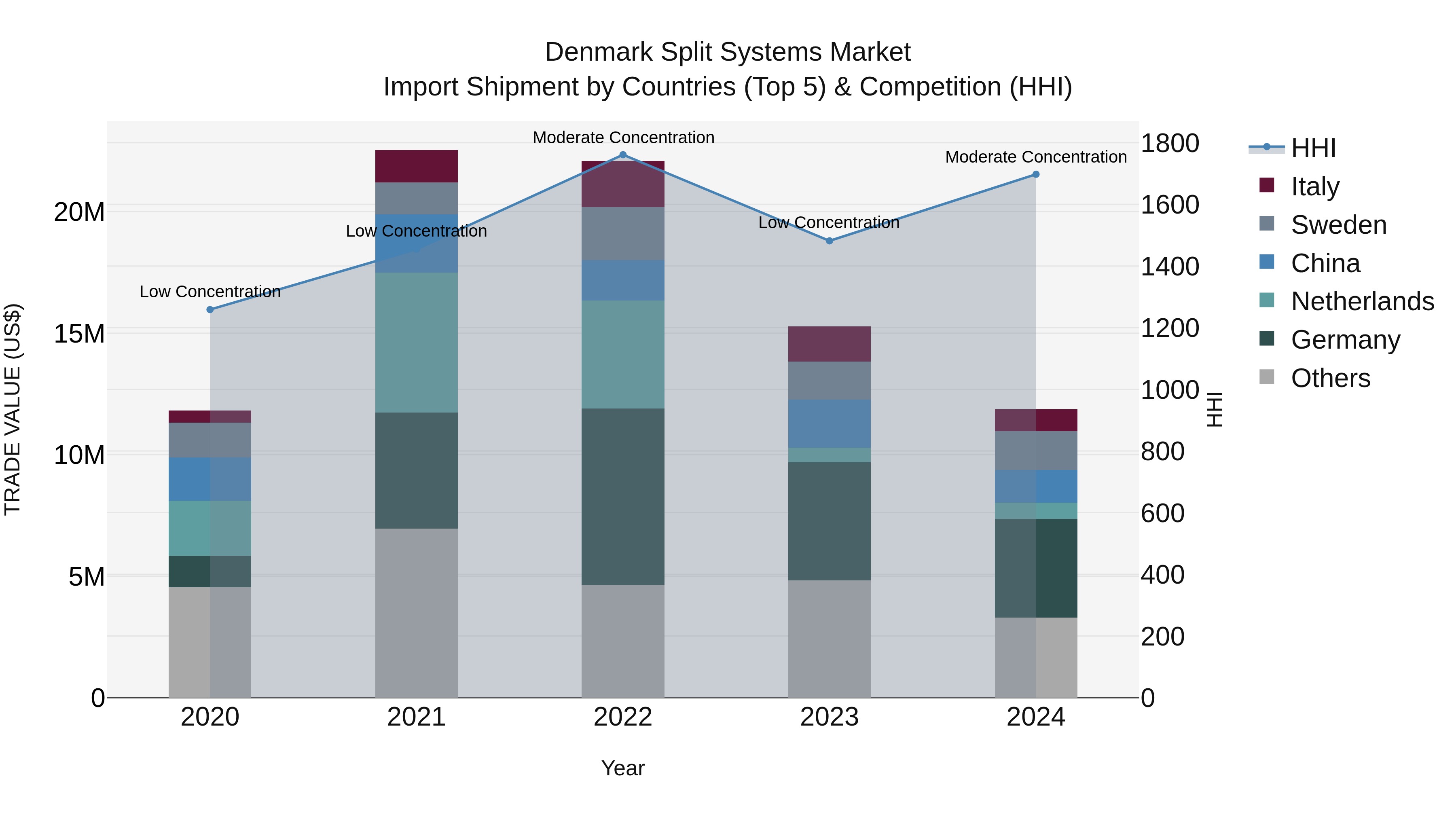The width and height of the screenshot is (1456, 819).
Task: Click the Netherlands teal legend swatch
Action: 1267,300
